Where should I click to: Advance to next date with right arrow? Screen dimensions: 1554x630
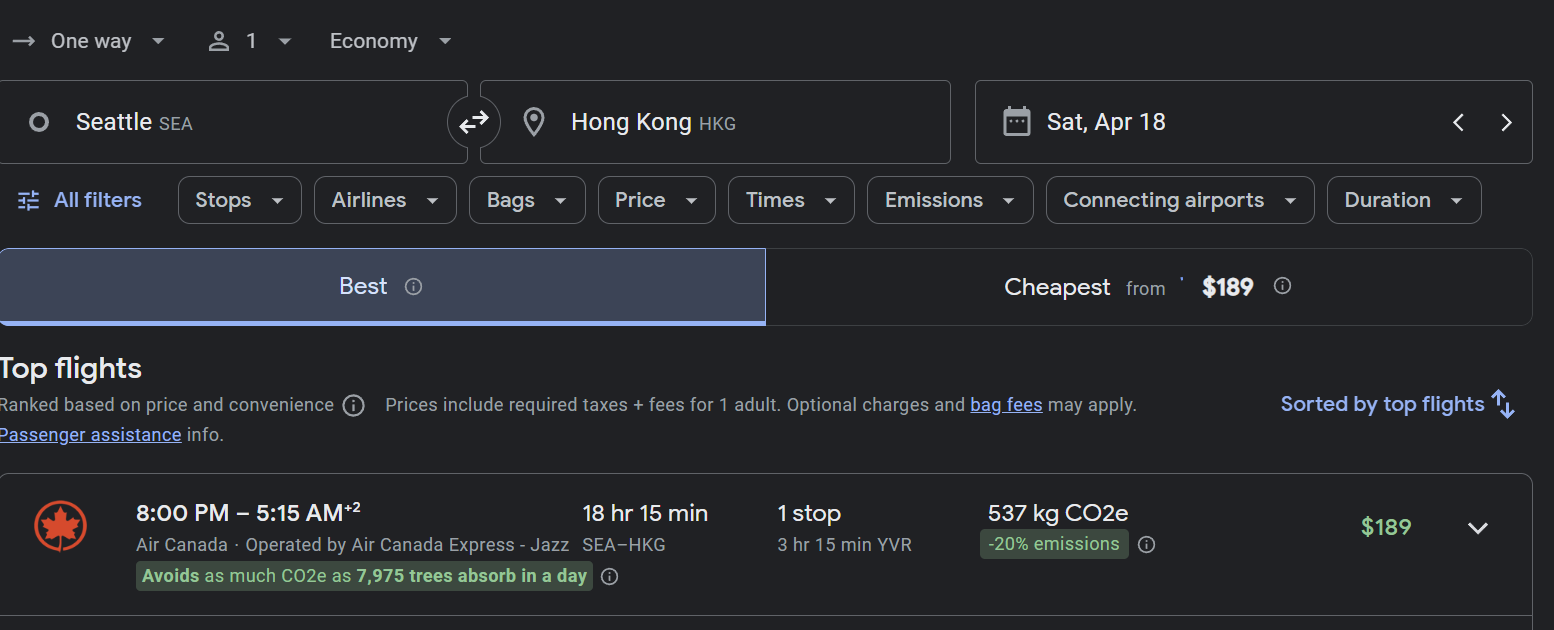(x=1506, y=122)
